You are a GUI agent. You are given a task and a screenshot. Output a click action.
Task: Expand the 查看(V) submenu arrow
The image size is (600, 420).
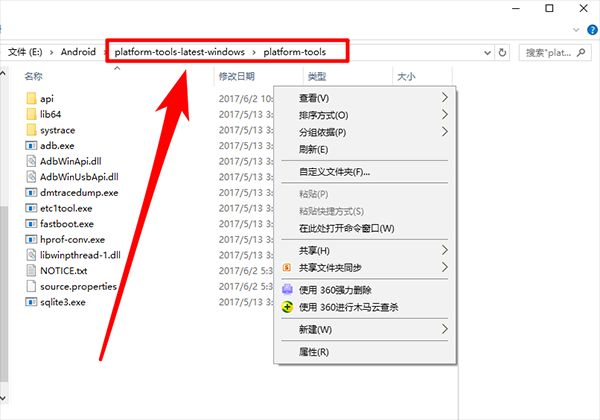445,98
